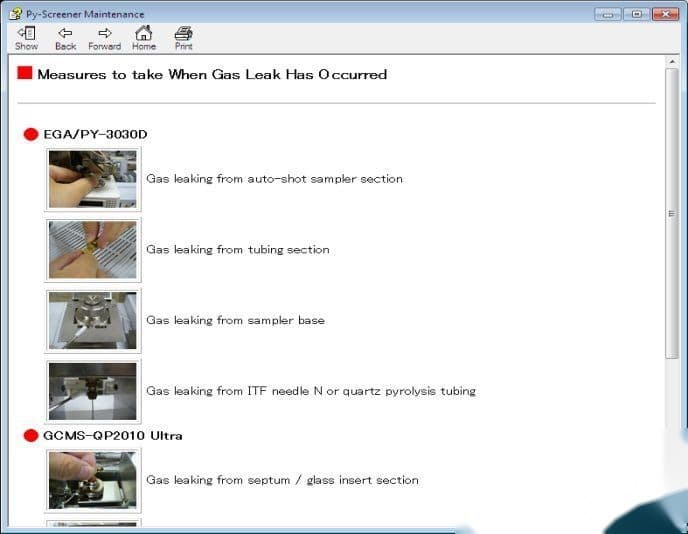Screen dimensions: 688x534
Task: Click the GCMS-QP2010 Ultra section heading
Action: pos(113,436)
